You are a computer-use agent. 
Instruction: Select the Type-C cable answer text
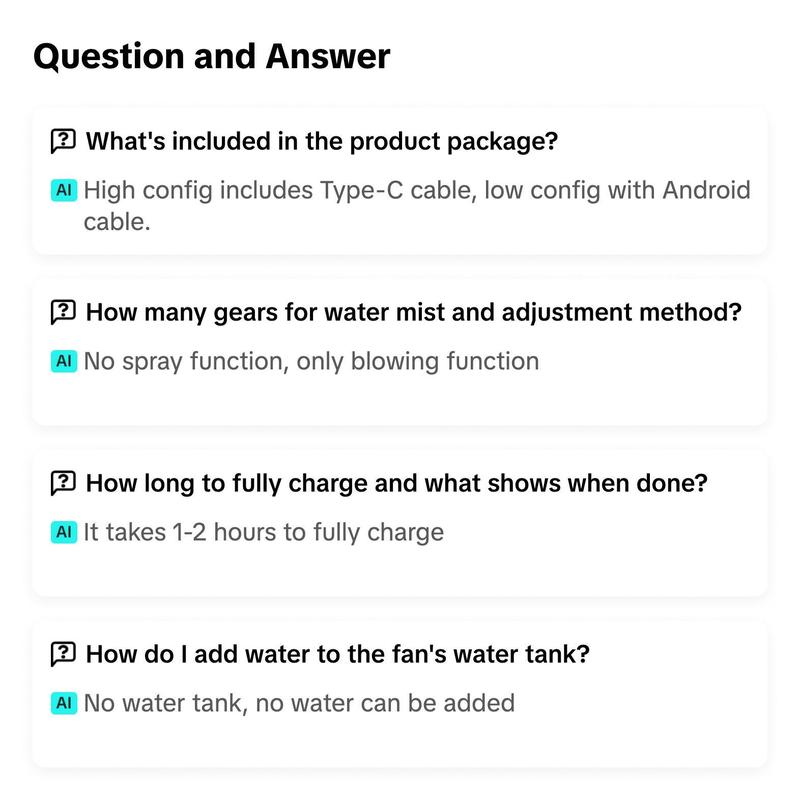(417, 206)
